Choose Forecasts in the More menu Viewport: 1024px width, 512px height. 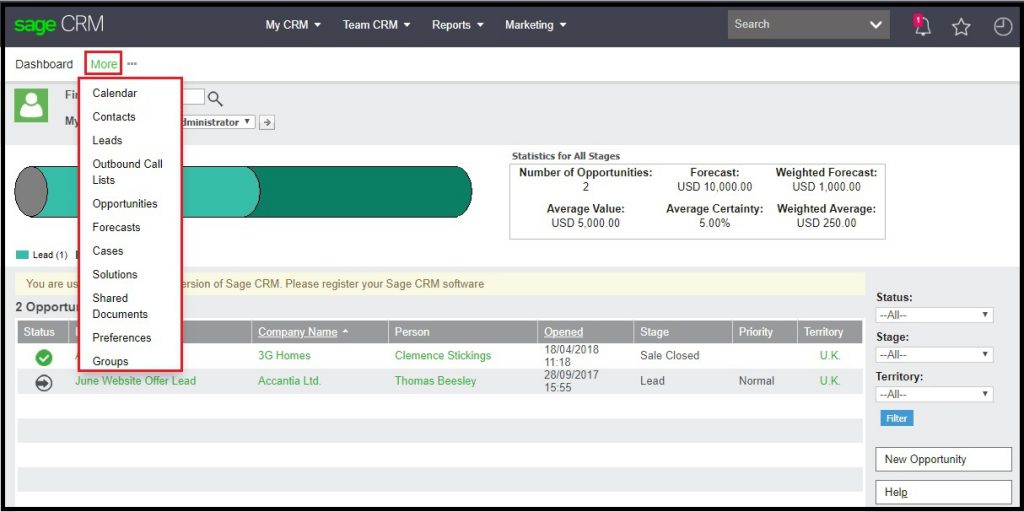[116, 227]
